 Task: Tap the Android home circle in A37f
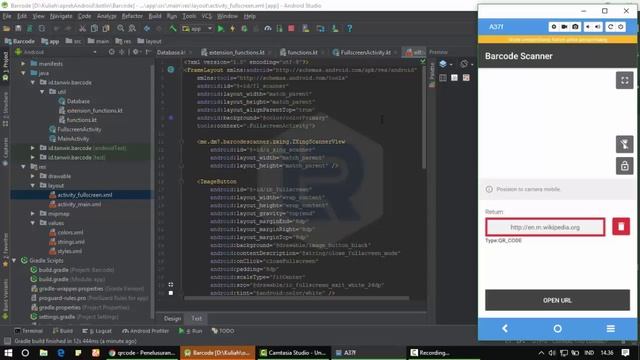click(558, 329)
